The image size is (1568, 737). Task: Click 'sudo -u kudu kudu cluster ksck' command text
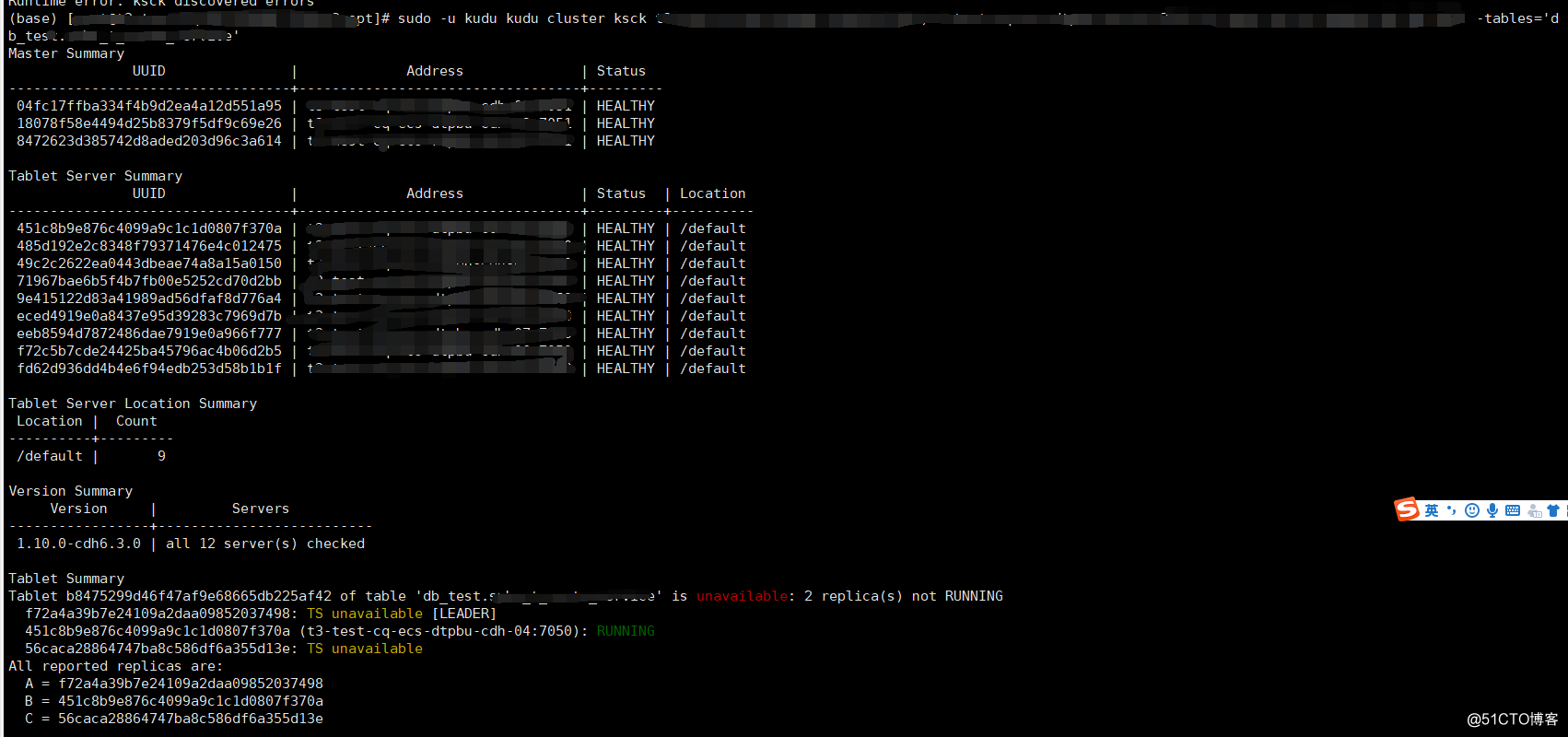point(522,18)
